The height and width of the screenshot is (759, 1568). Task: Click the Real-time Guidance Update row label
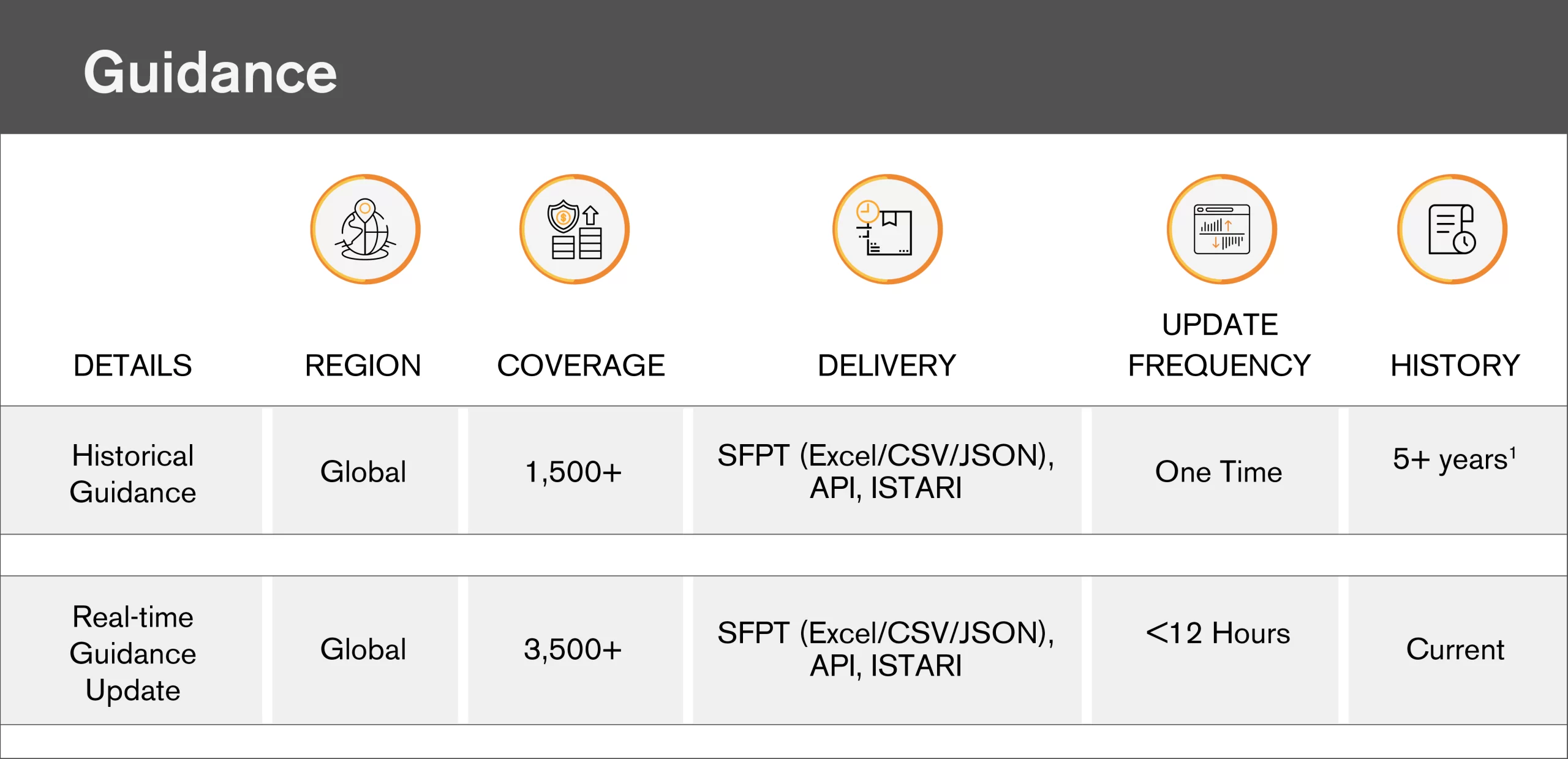pos(132,653)
